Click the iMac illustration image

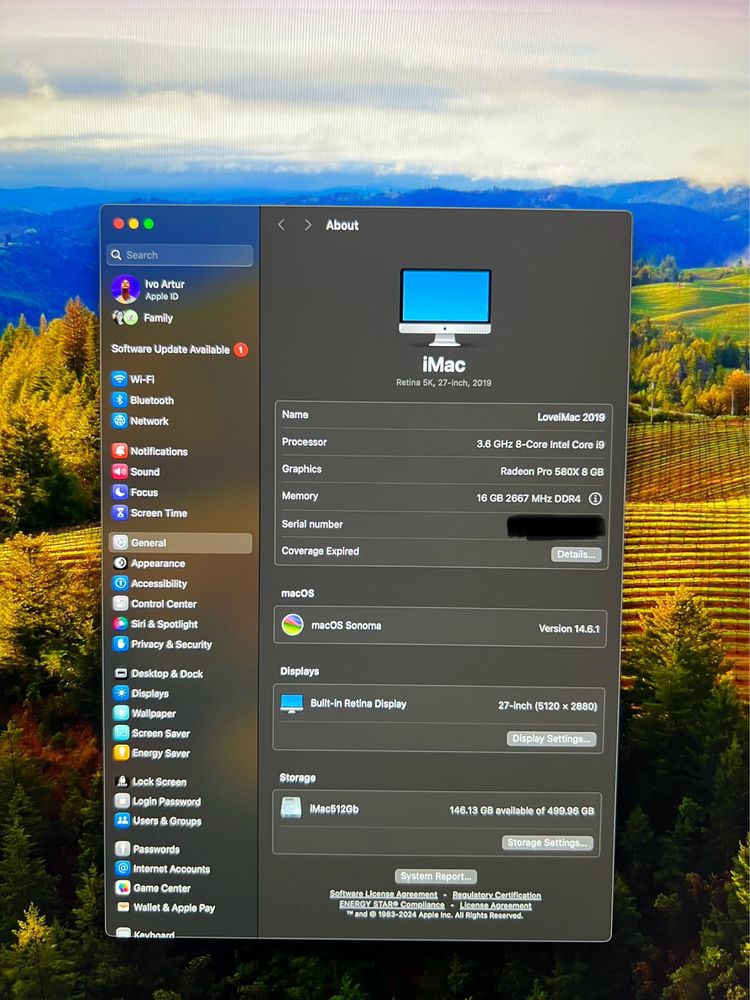(x=445, y=307)
